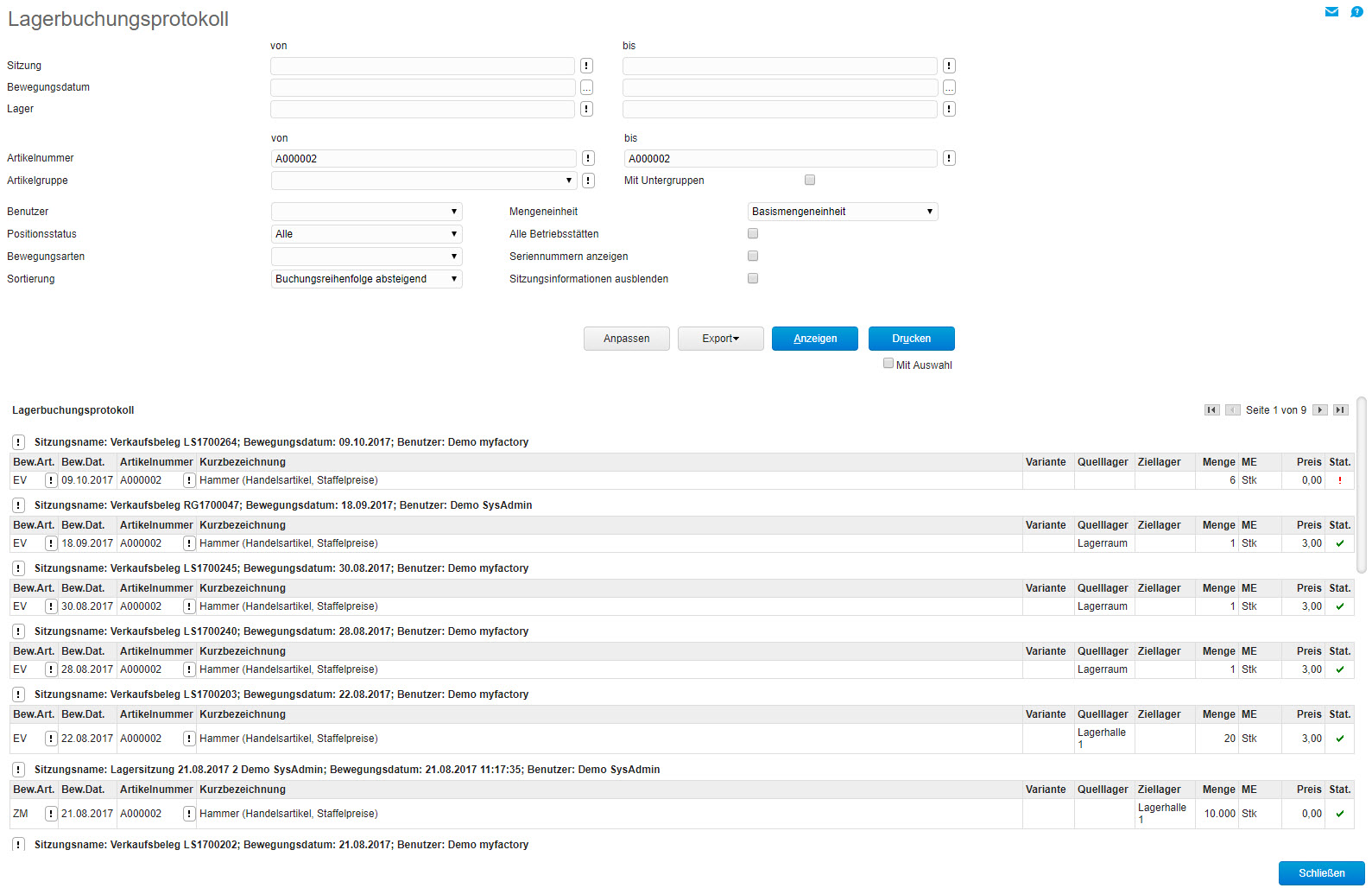The image size is (1372, 888).
Task: Go to previous results page
Action: (x=1233, y=410)
